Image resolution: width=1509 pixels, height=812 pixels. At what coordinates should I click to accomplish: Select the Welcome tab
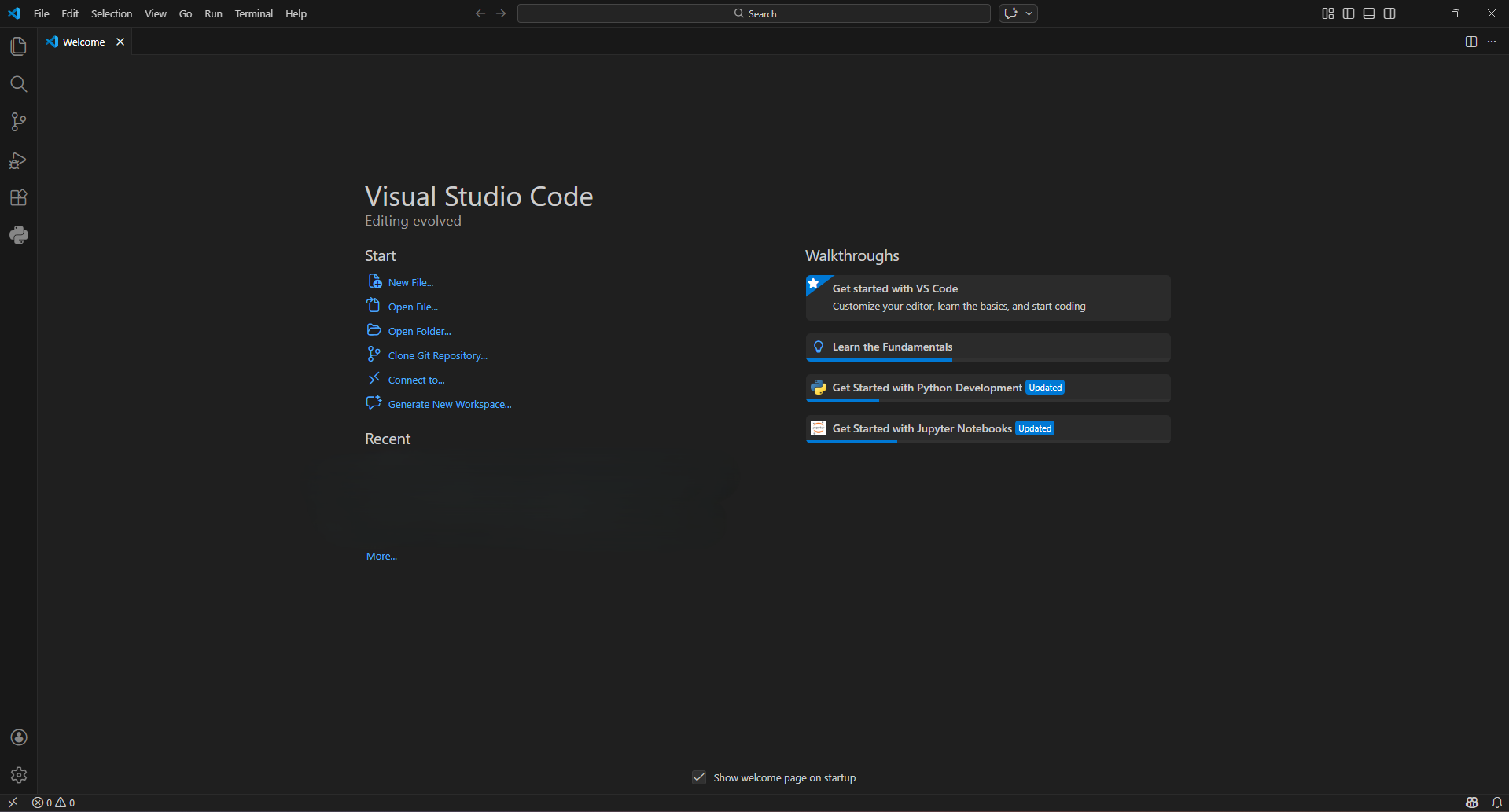(84, 42)
